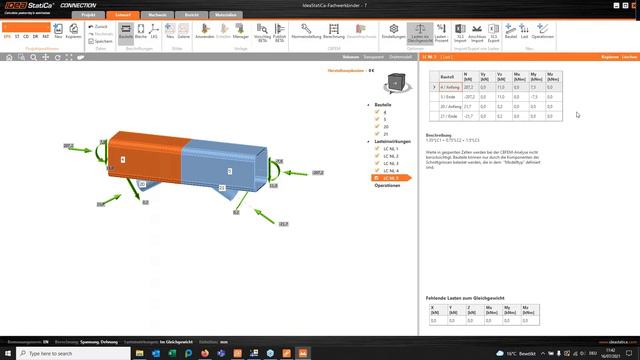This screenshot has width=640, height=360.
Task: Click the Publish BETA icon
Action: [280, 33]
